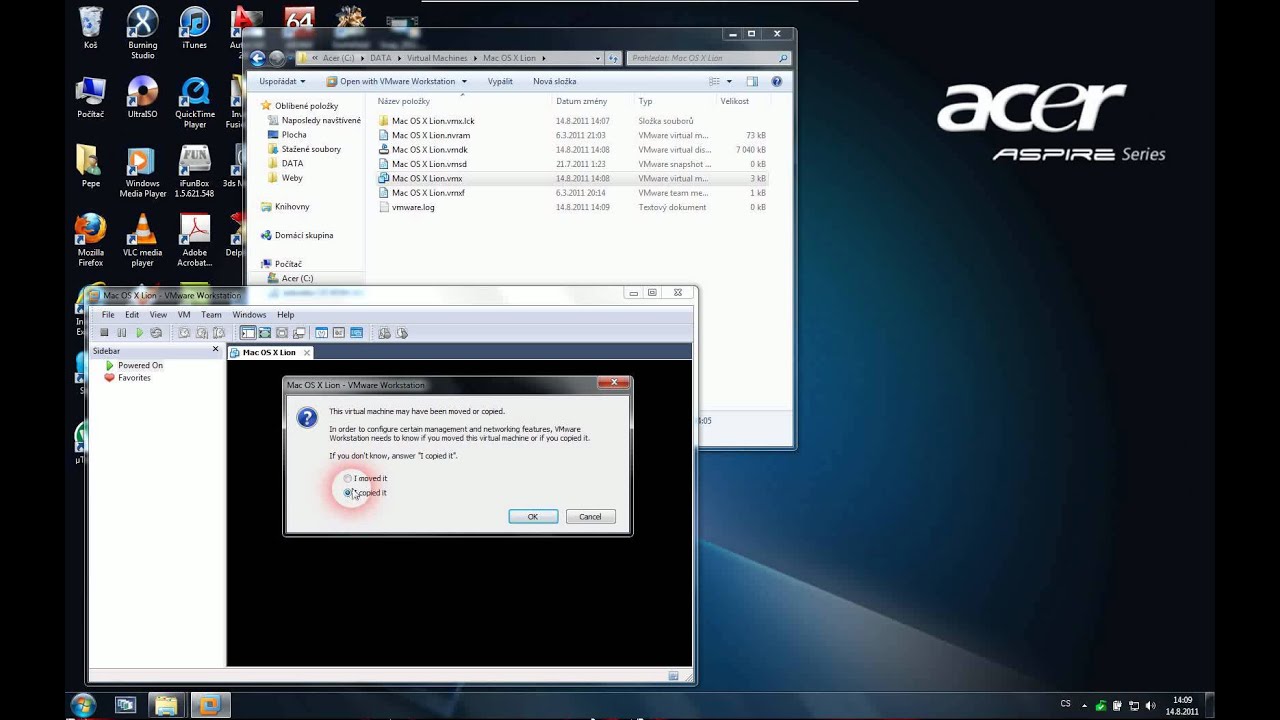The height and width of the screenshot is (720, 1280).
Task: Click the UltraISO desktop icon
Action: (142, 97)
